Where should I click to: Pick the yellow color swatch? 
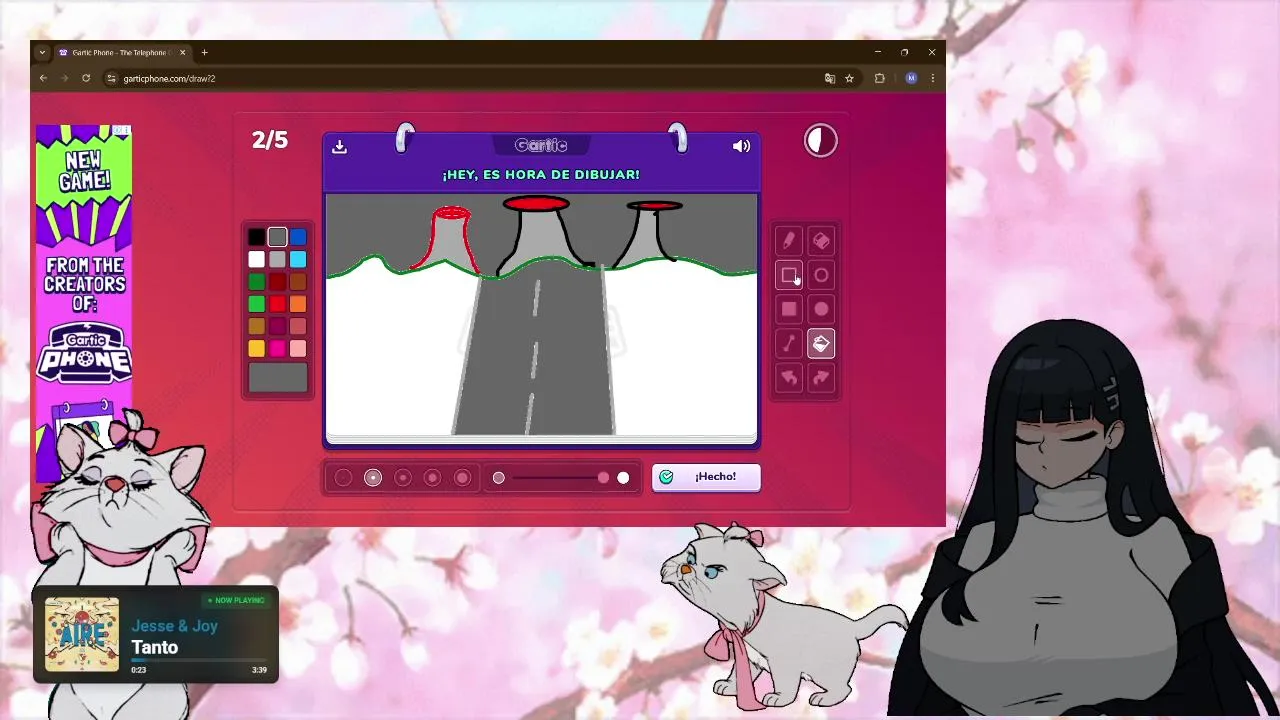click(257, 348)
